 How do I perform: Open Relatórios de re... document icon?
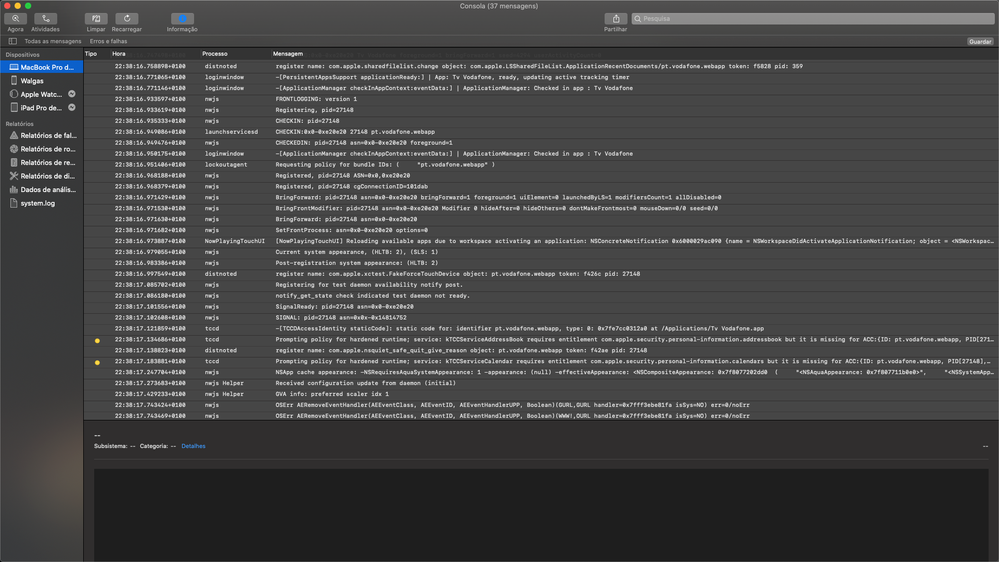[x=13, y=162]
